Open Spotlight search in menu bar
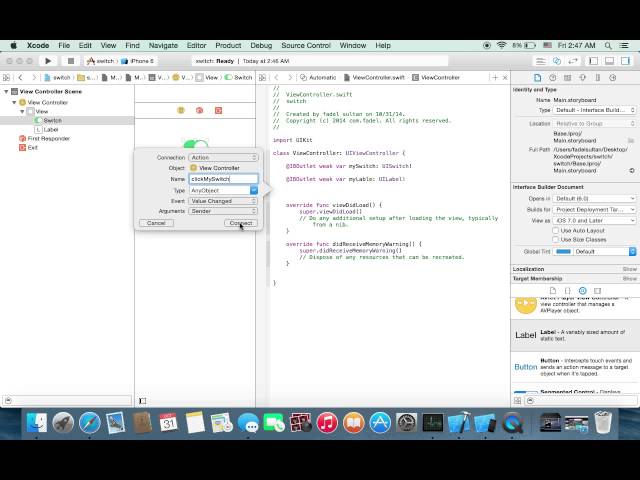640x480 pixels. click(x=608, y=45)
